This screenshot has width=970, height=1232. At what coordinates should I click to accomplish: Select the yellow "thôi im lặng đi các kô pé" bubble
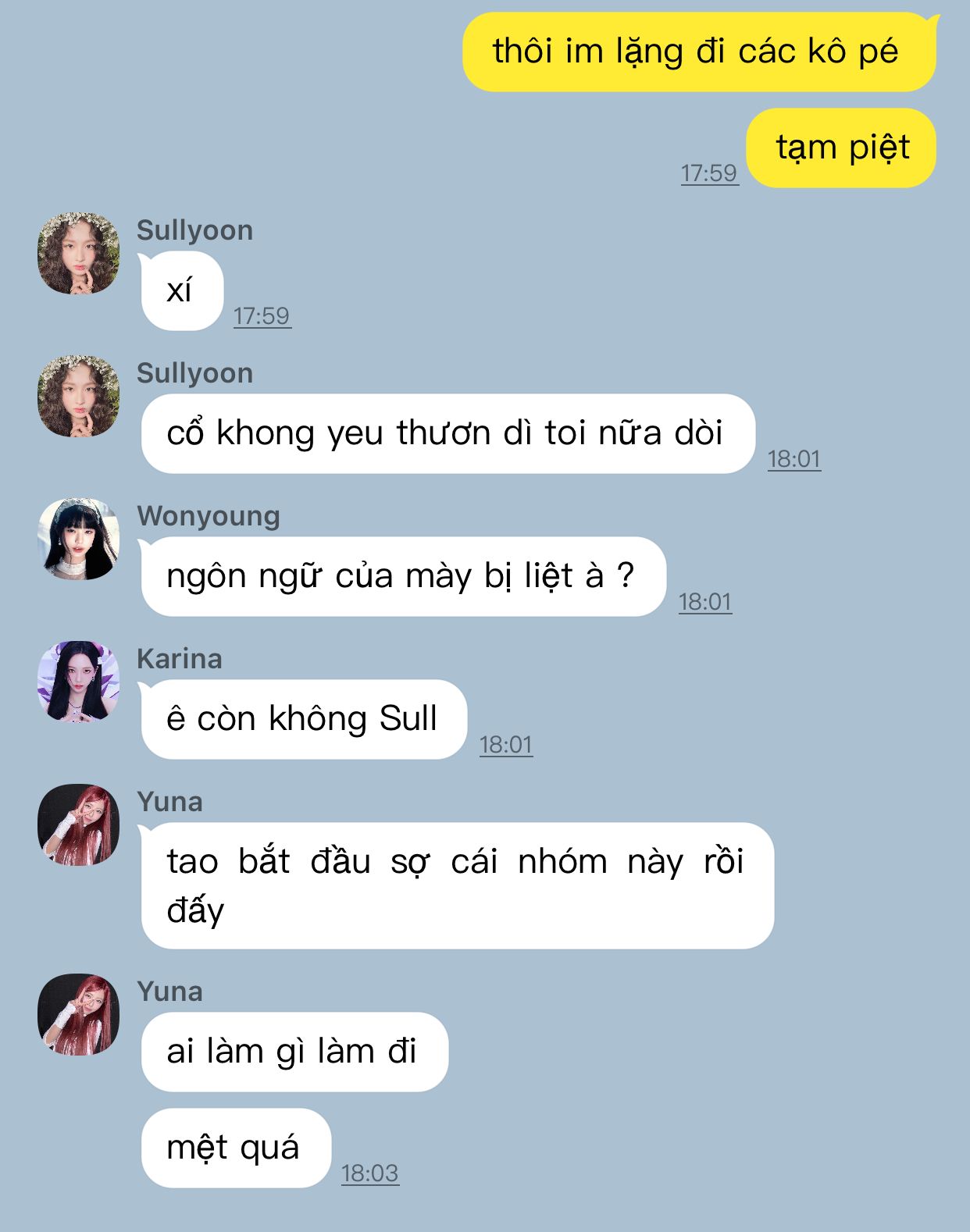(x=700, y=52)
